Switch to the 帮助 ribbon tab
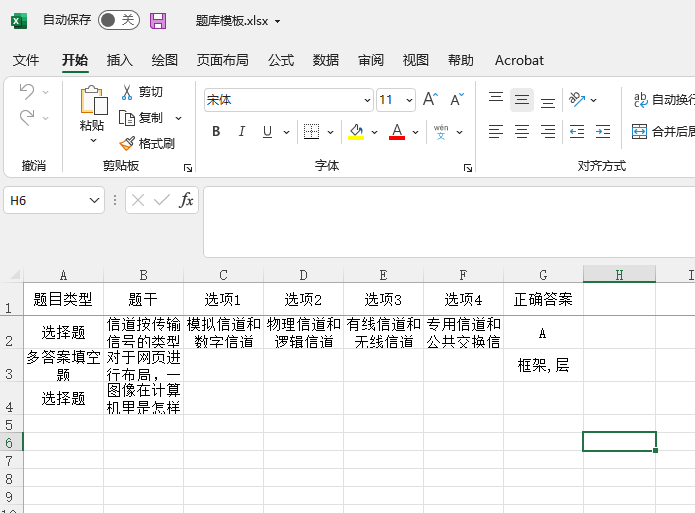The height and width of the screenshot is (513, 695). pos(461,60)
